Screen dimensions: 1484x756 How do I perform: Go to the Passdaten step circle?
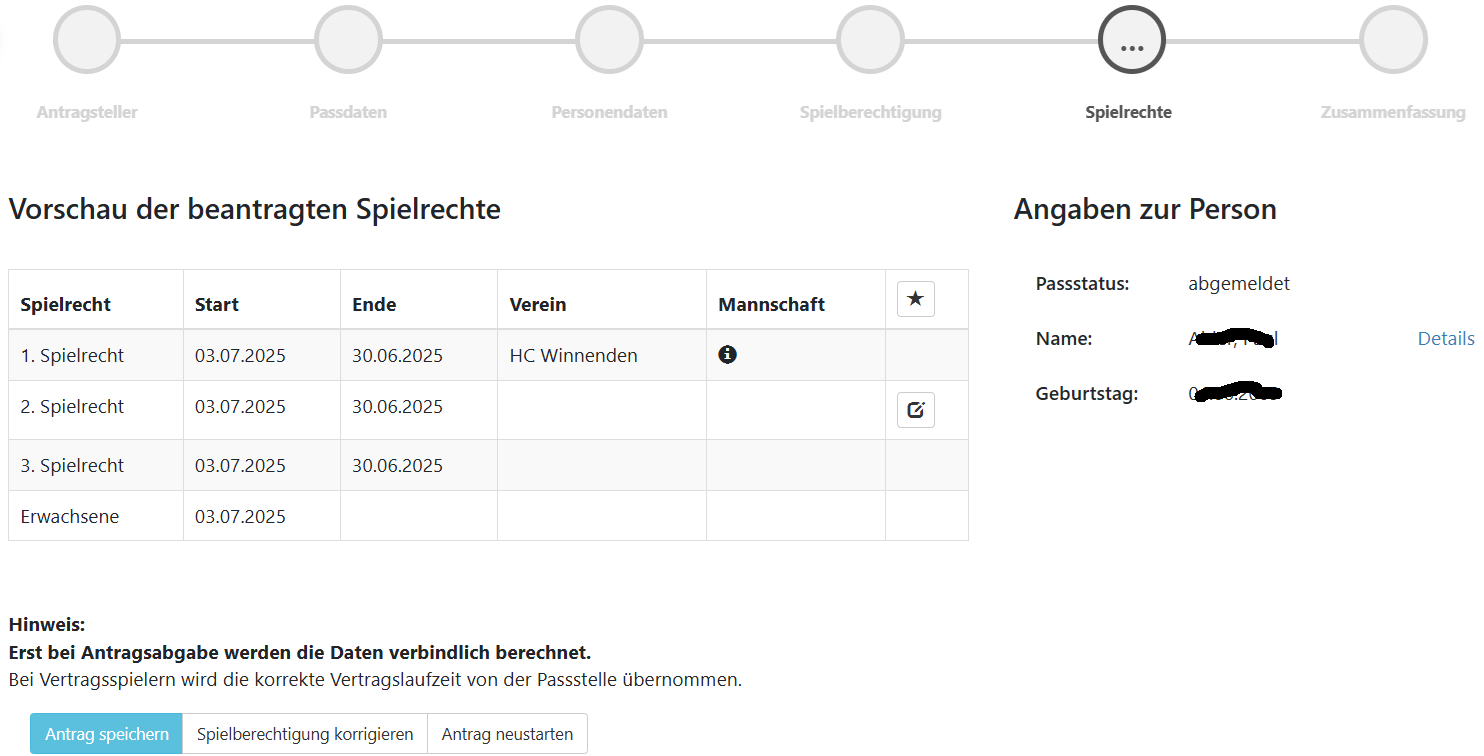[x=348, y=40]
